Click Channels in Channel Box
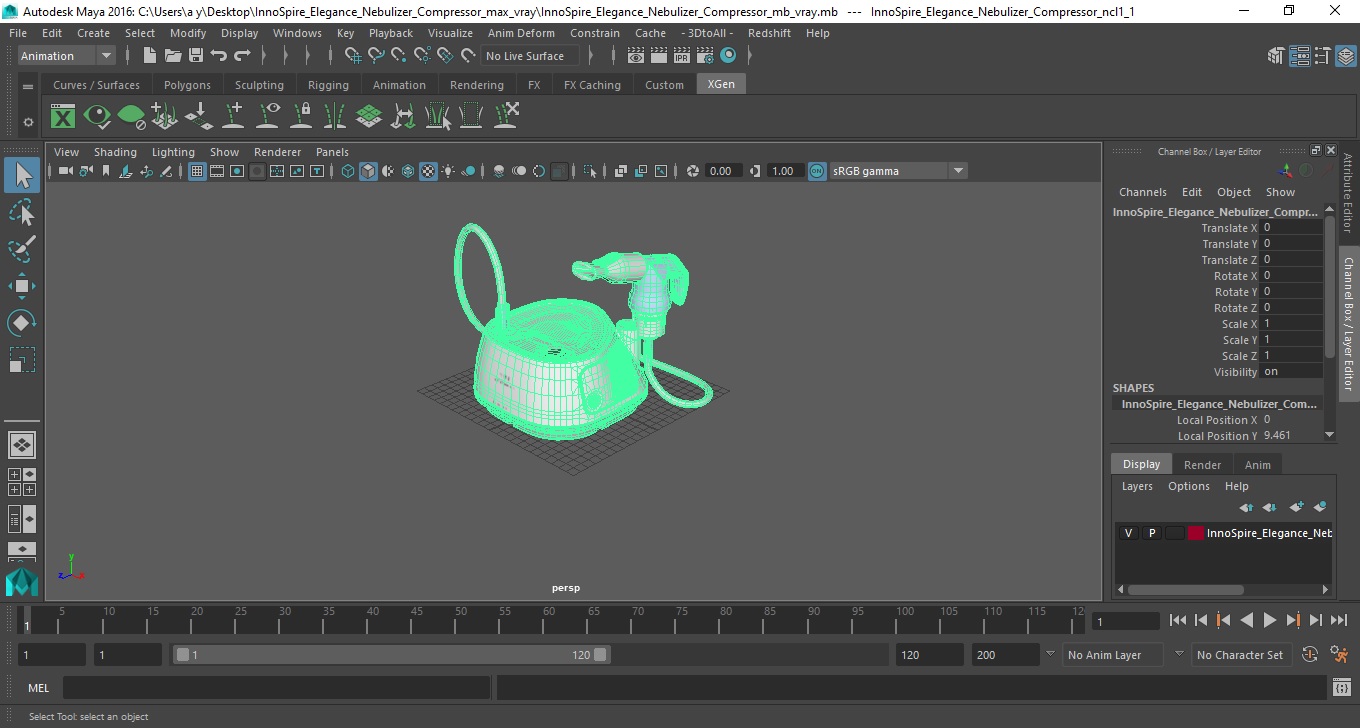1360x728 pixels. click(x=1142, y=192)
